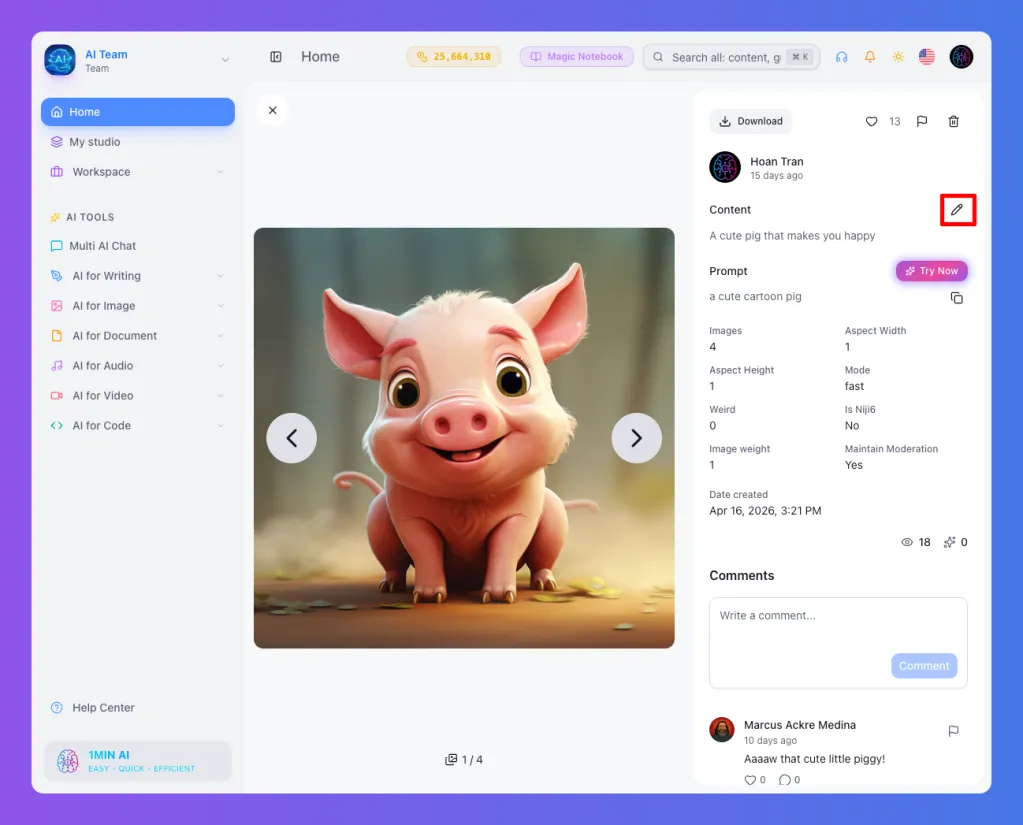Image resolution: width=1023 pixels, height=825 pixels.
Task: Like the image with the heart icon
Action: 871,121
